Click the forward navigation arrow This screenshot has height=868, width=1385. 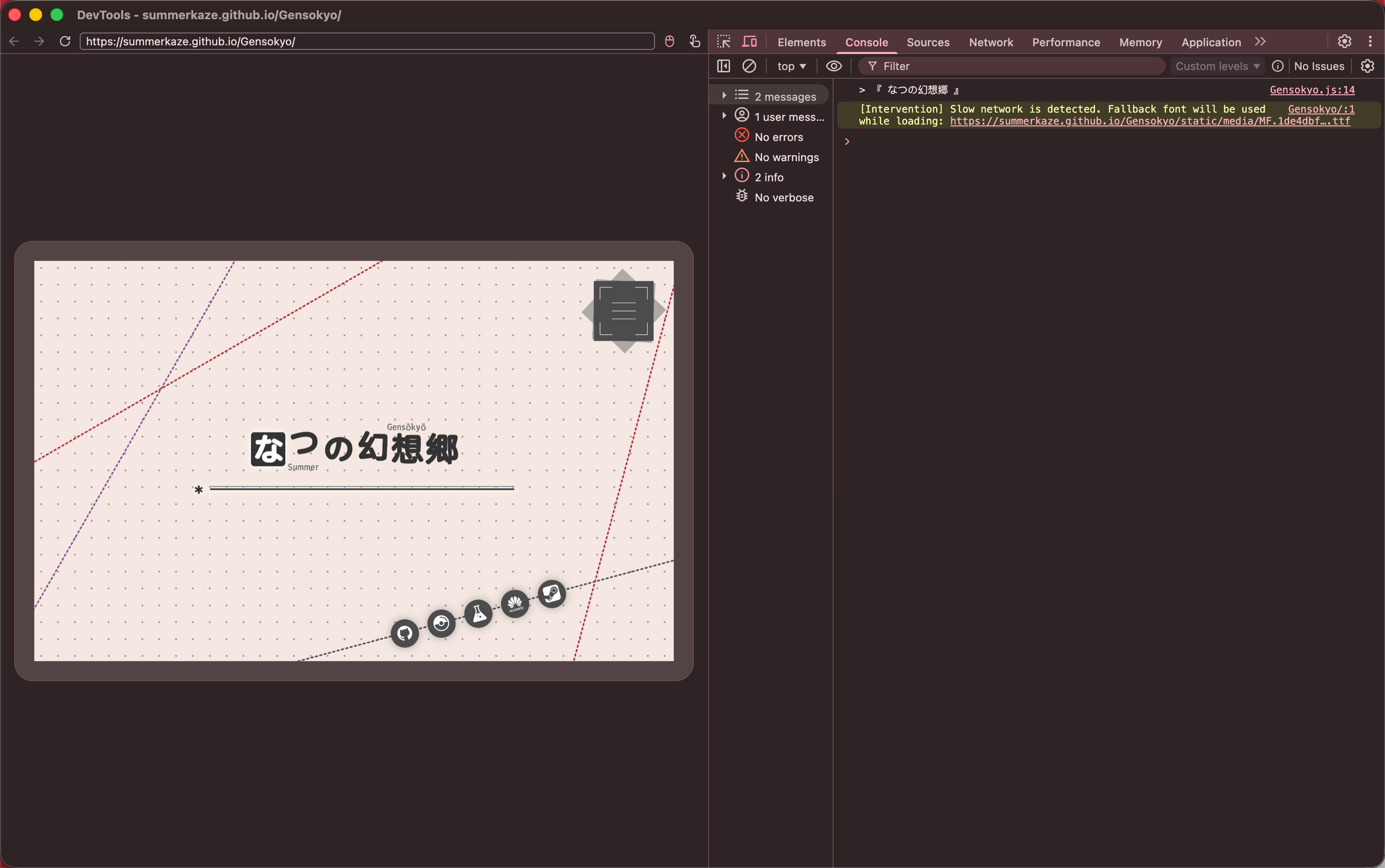[x=39, y=41]
